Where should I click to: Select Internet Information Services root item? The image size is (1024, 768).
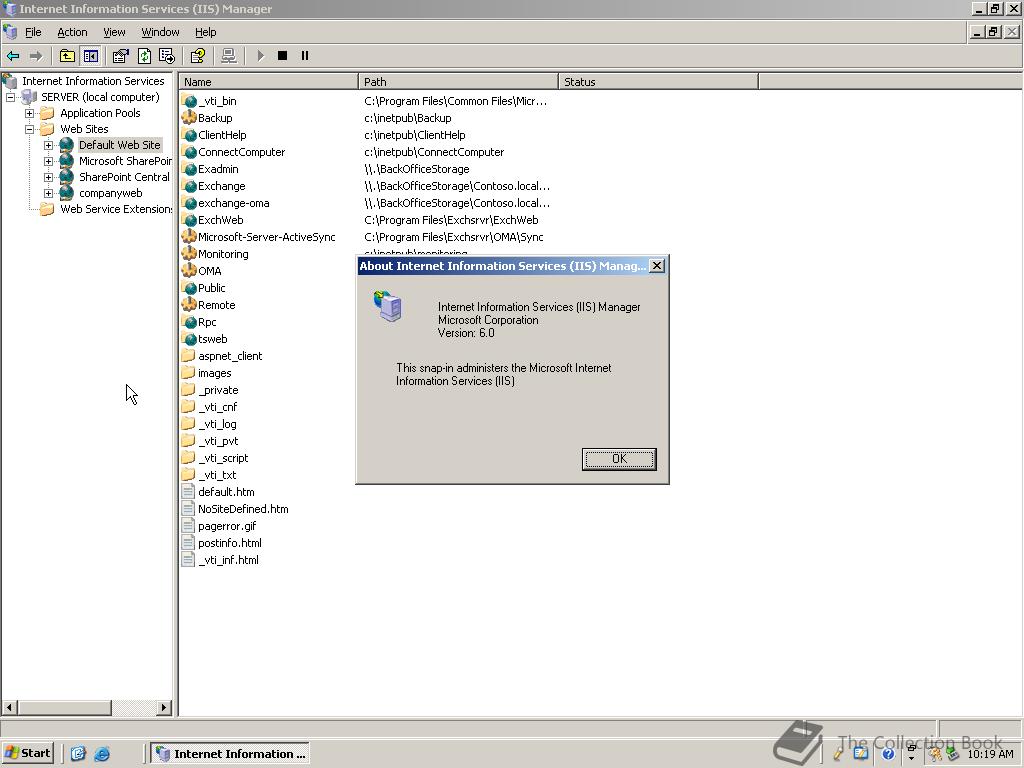point(93,81)
